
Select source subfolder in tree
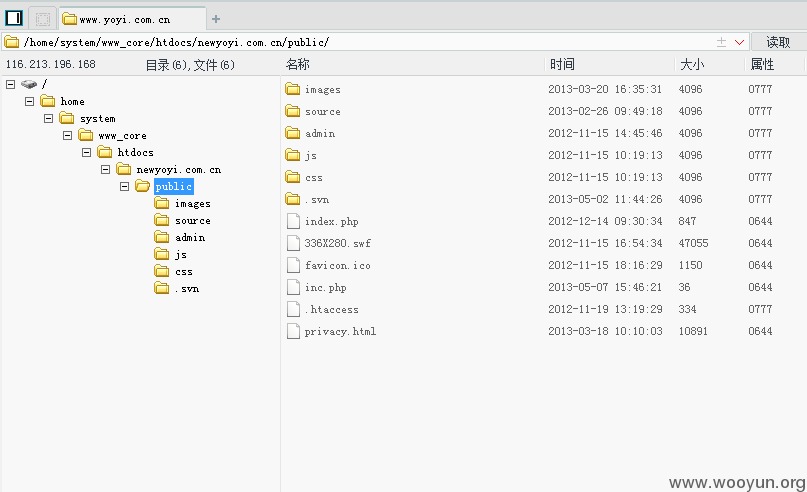[x=192, y=220]
